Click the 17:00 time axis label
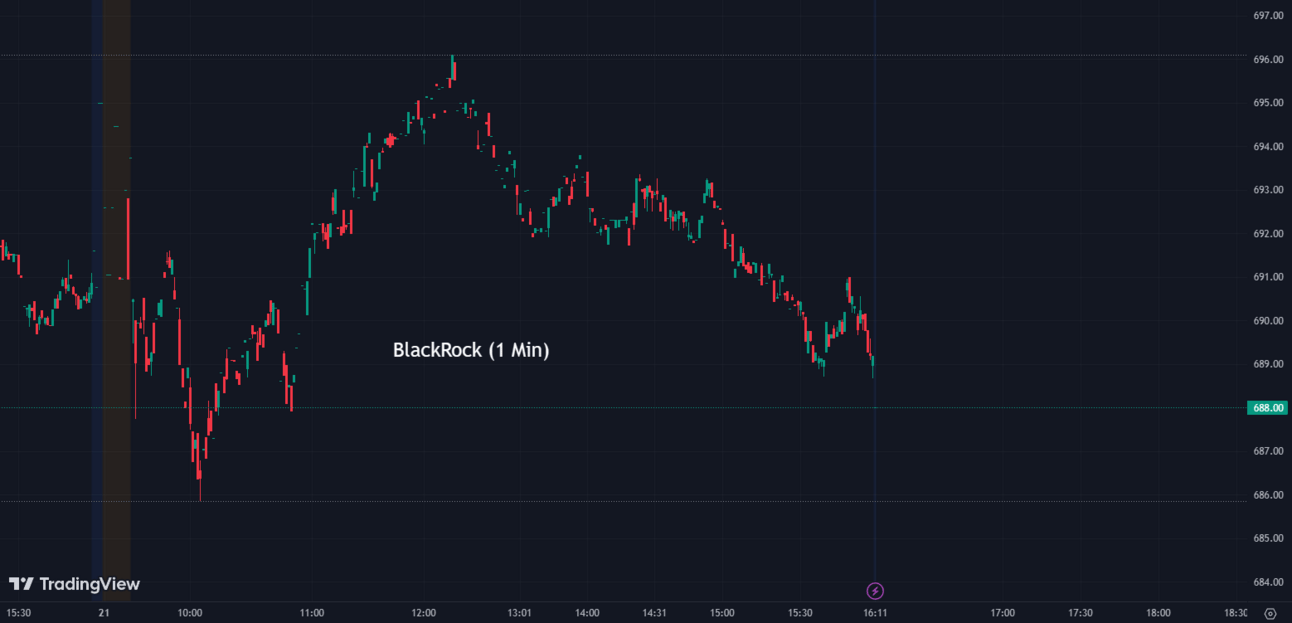The width and height of the screenshot is (1292, 623). 1002,613
